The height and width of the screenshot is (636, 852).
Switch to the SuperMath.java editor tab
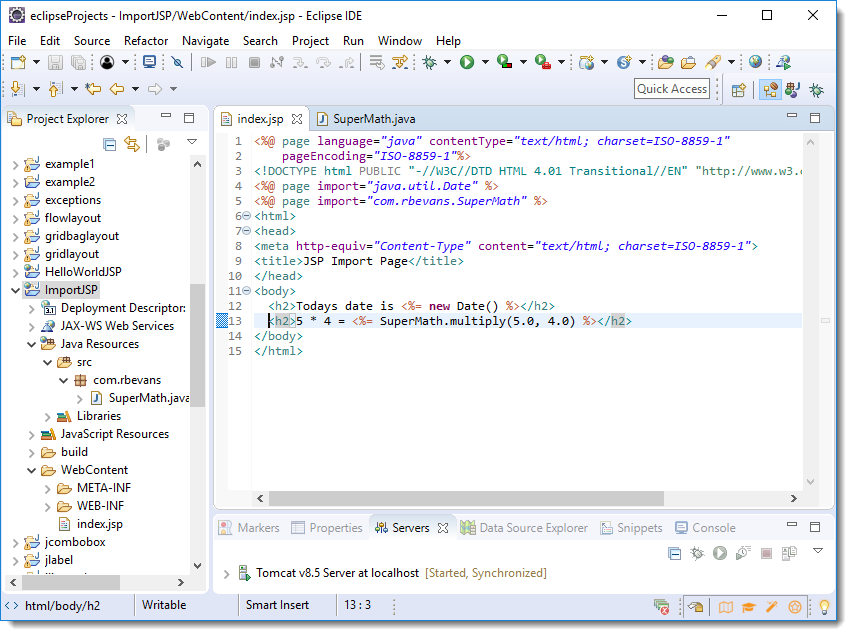click(x=366, y=119)
